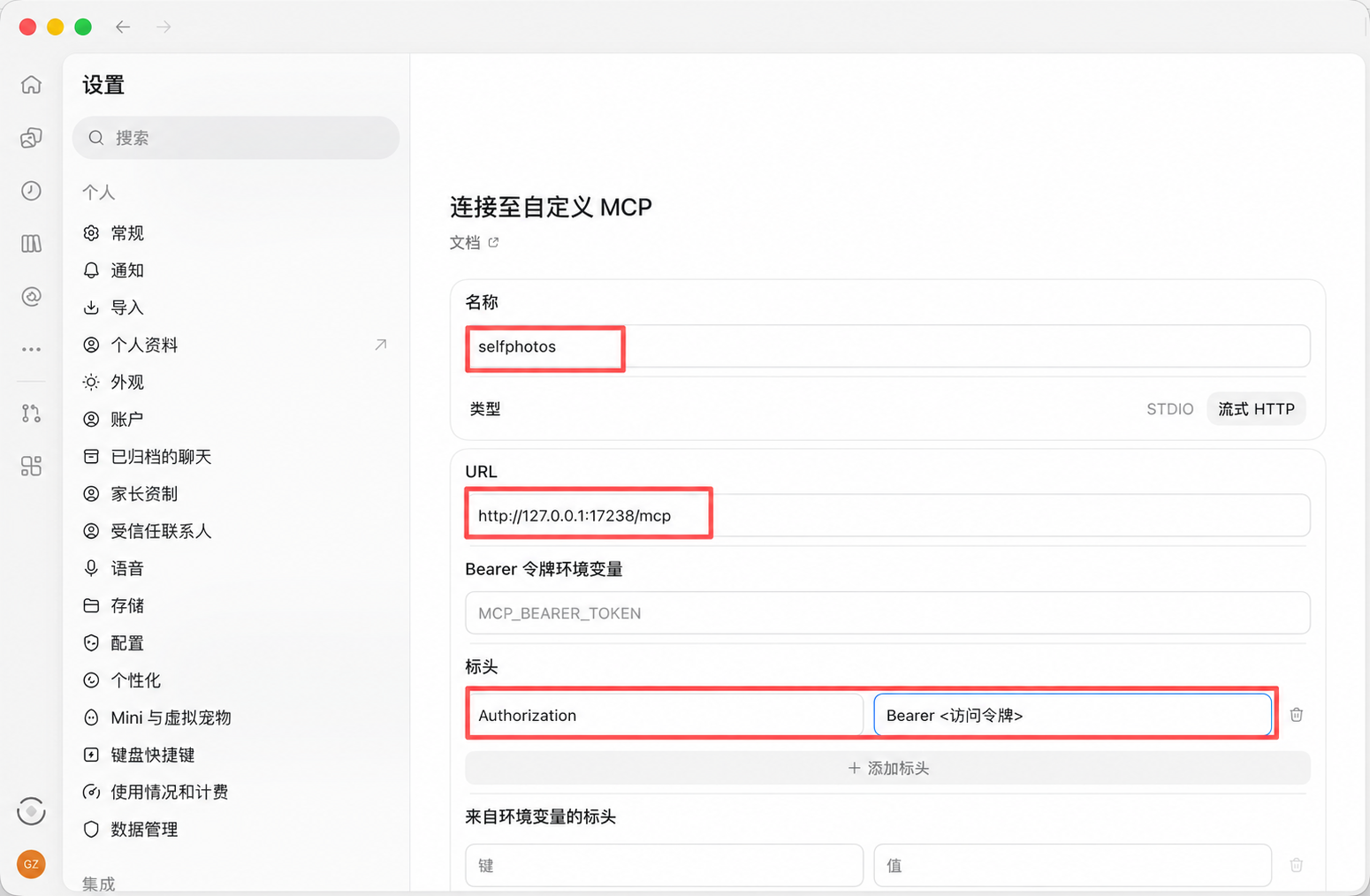Click the 添加标头 button
The image size is (1370, 896).
coord(887,768)
